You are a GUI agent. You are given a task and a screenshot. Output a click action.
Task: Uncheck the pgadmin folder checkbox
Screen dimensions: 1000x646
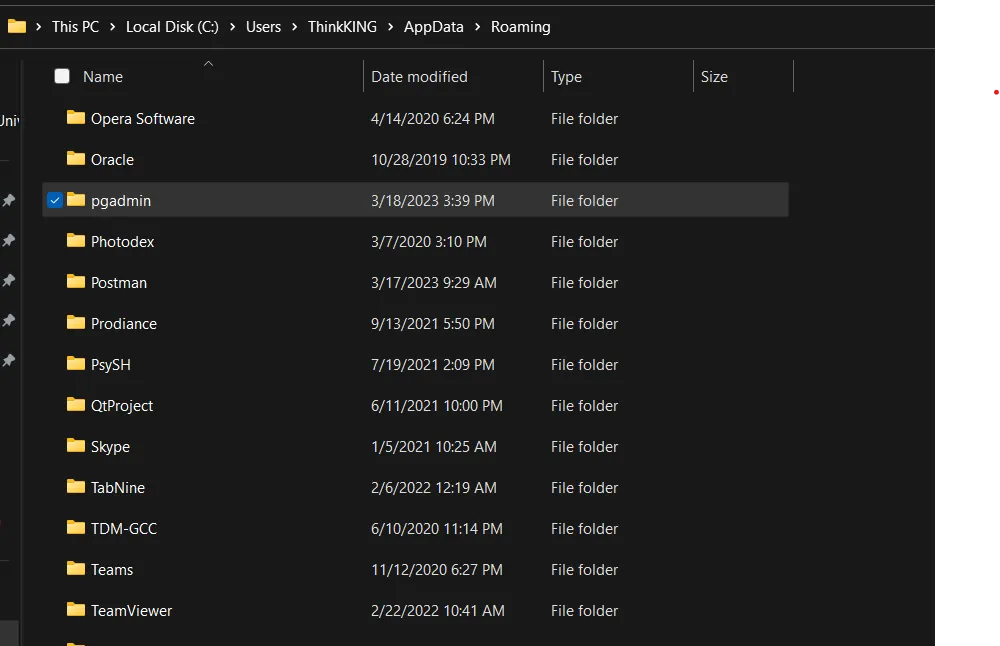[55, 200]
